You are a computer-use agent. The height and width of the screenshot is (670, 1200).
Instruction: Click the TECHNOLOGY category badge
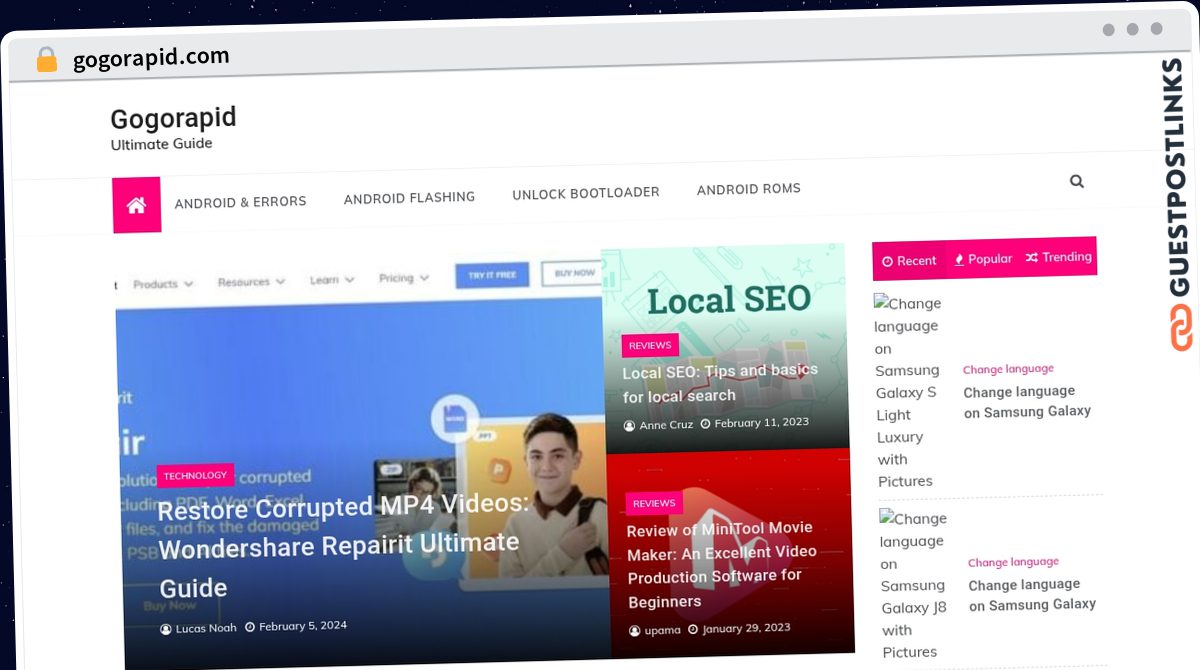click(x=195, y=476)
